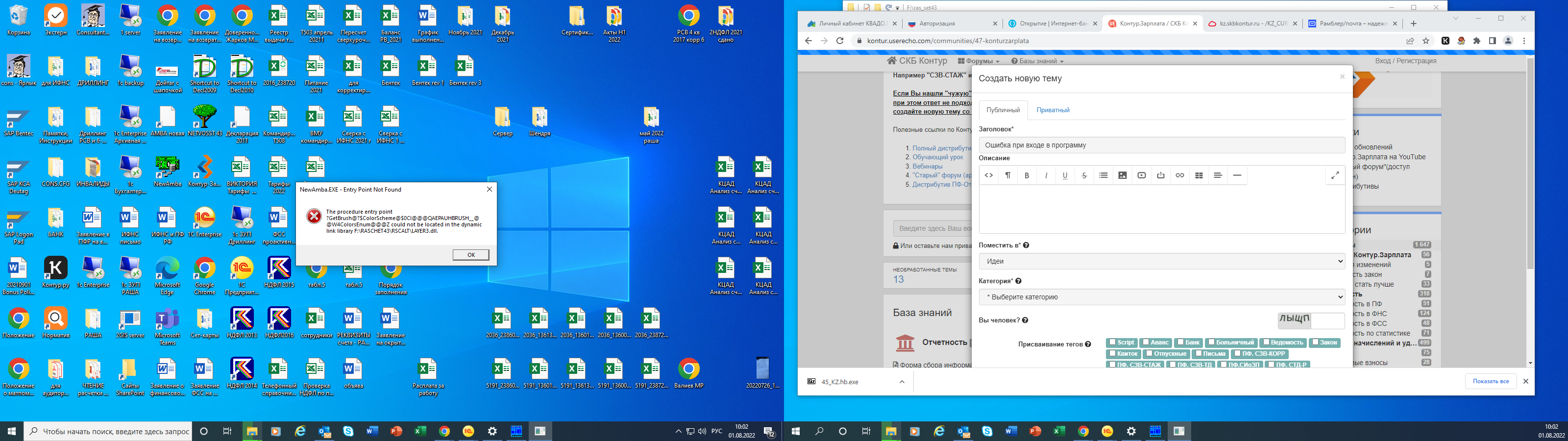Reload the kontur.userecho.com page
This screenshot has width=1568, height=441.
[x=840, y=41]
